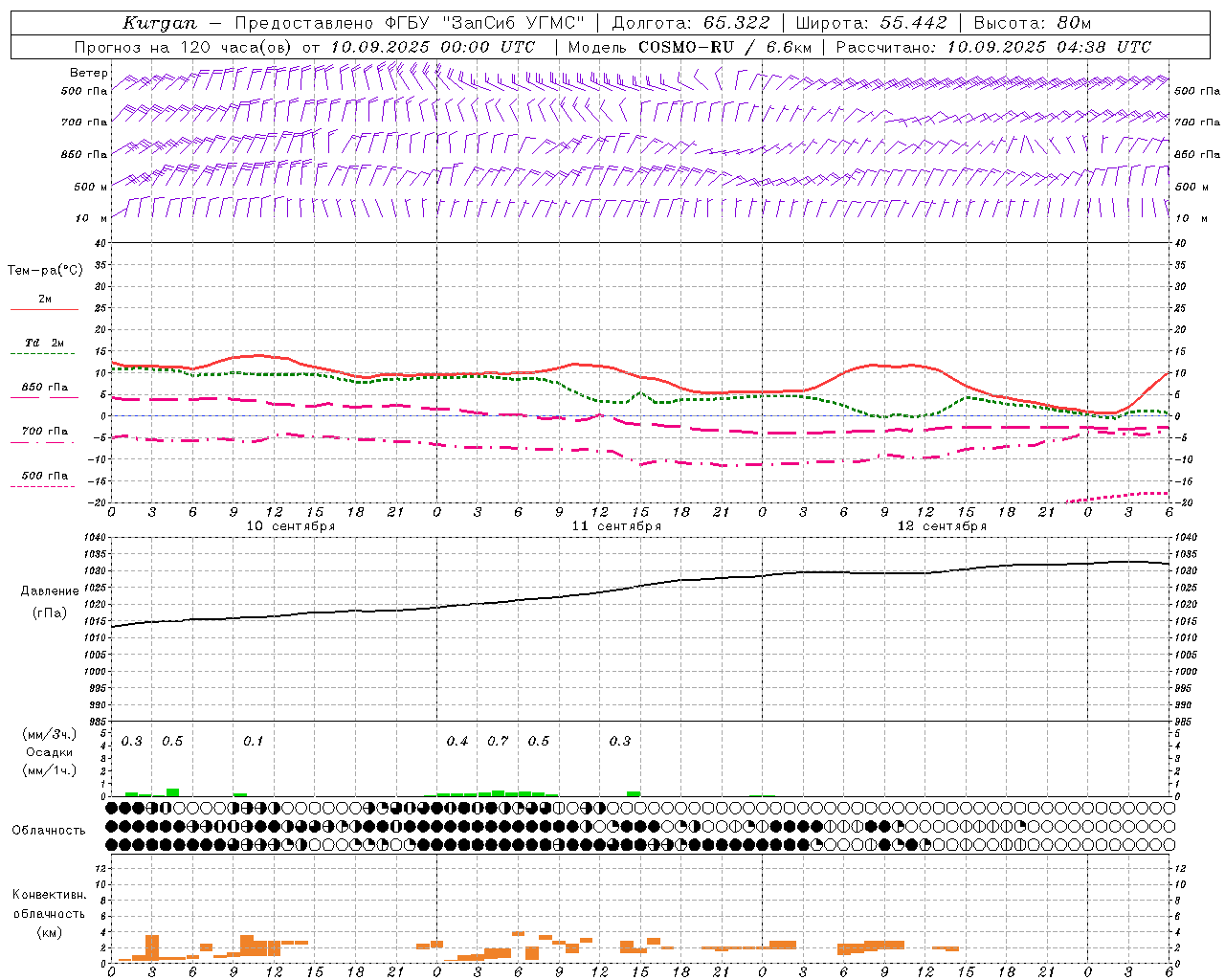Select the text Предоставлено ФГБУ "ЗапСиб УГМС"
Viewport: 1225px width, 980px height.
[410, 23]
